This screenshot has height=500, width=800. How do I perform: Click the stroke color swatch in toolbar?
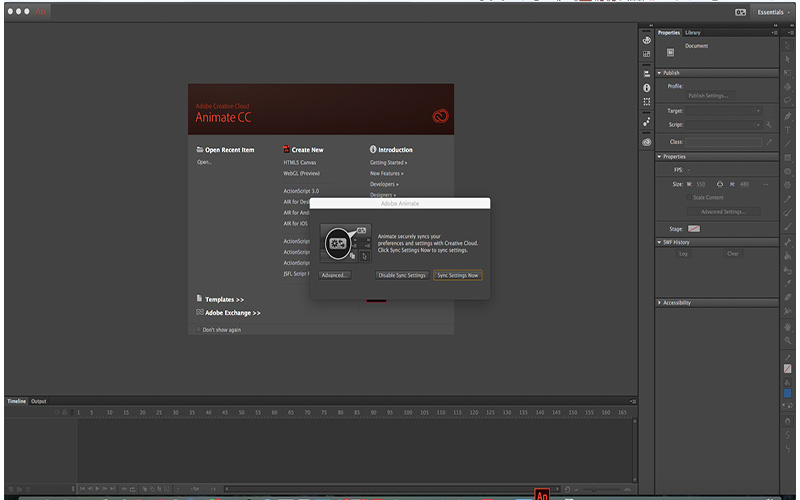click(787, 369)
